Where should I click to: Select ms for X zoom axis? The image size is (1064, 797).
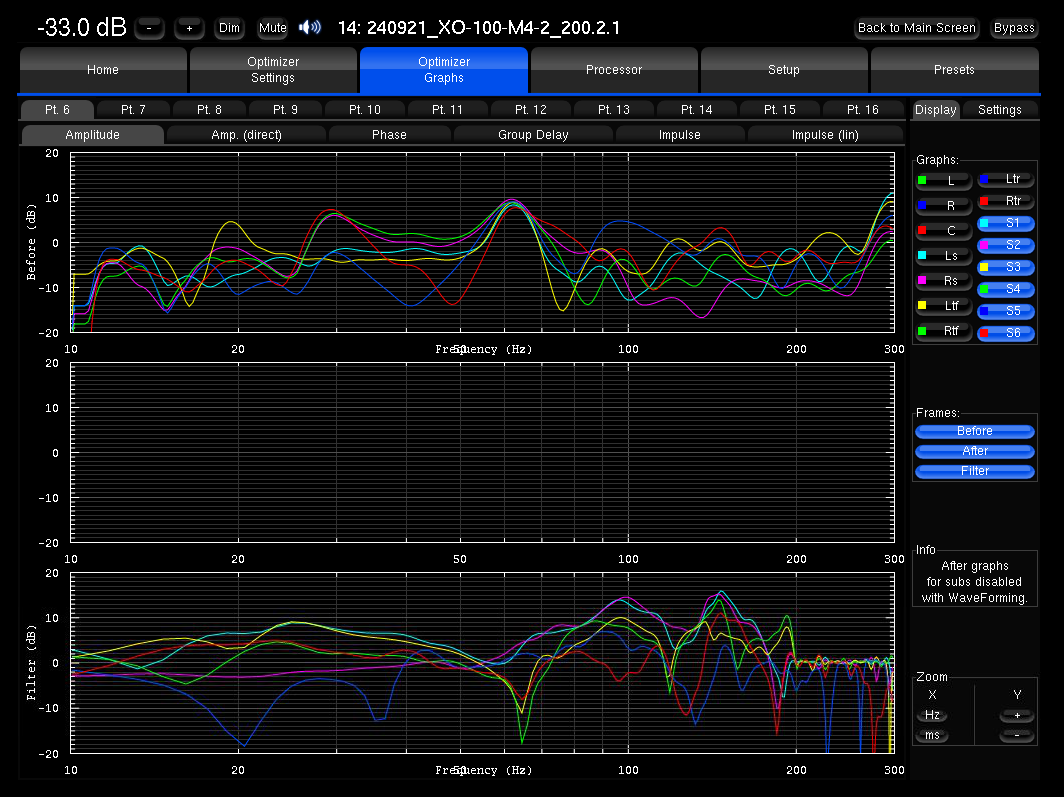point(932,735)
